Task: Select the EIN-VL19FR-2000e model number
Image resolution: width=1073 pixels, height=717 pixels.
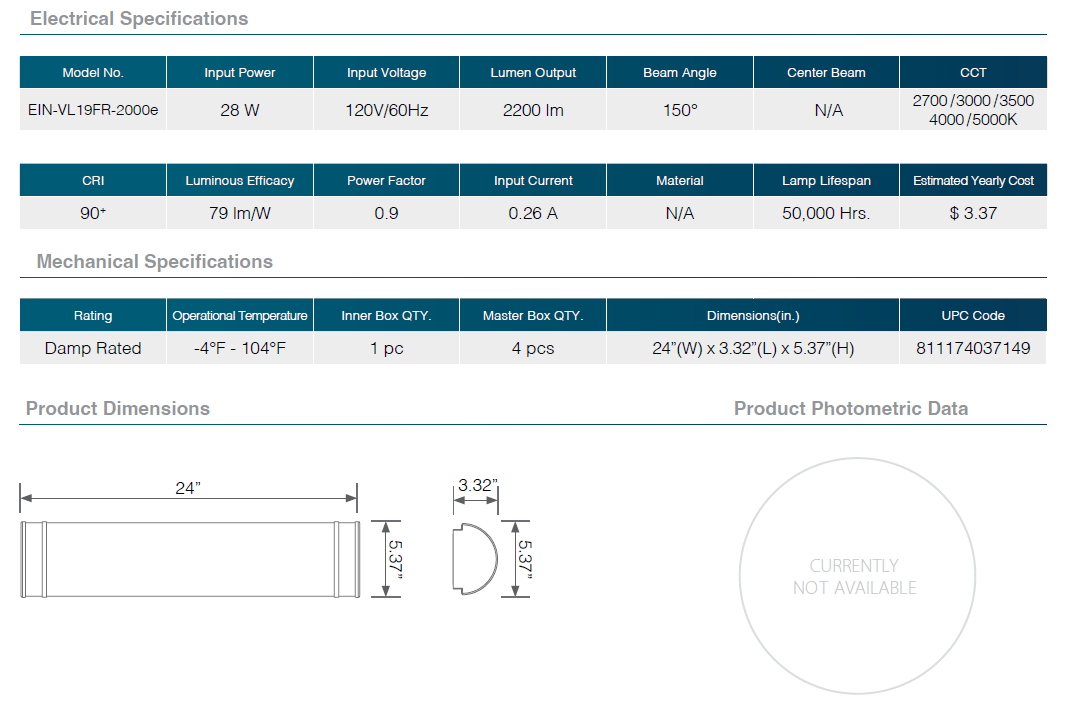Action: pyautogui.click(x=93, y=110)
